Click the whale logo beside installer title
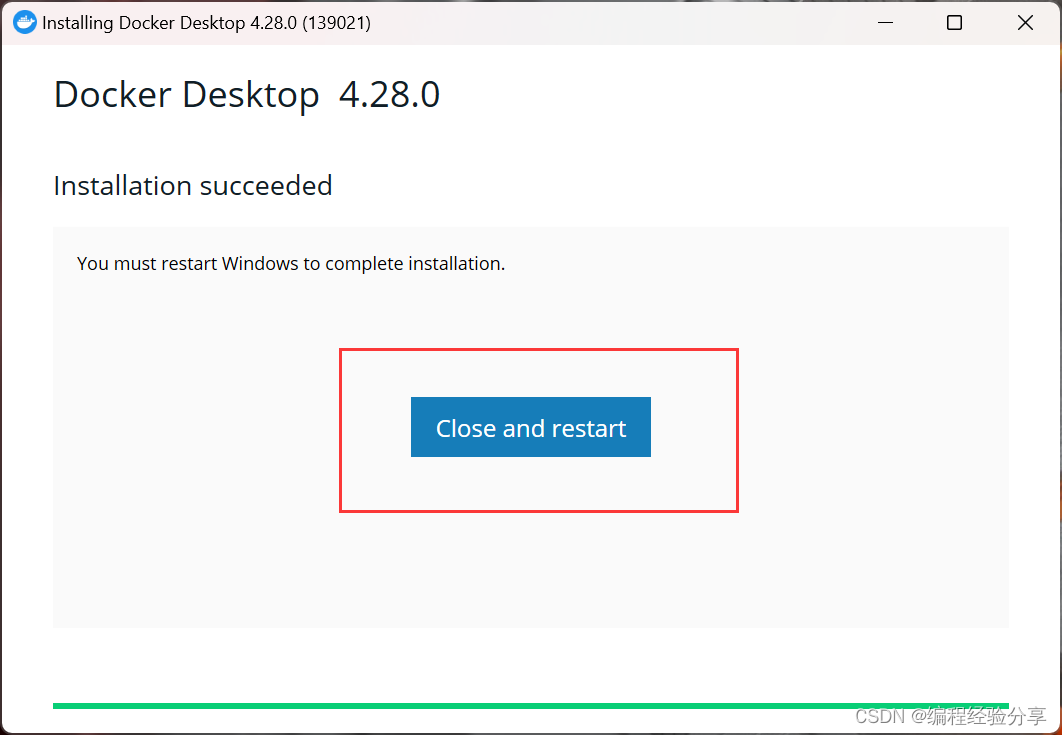This screenshot has height=735, width=1062. [x=24, y=21]
